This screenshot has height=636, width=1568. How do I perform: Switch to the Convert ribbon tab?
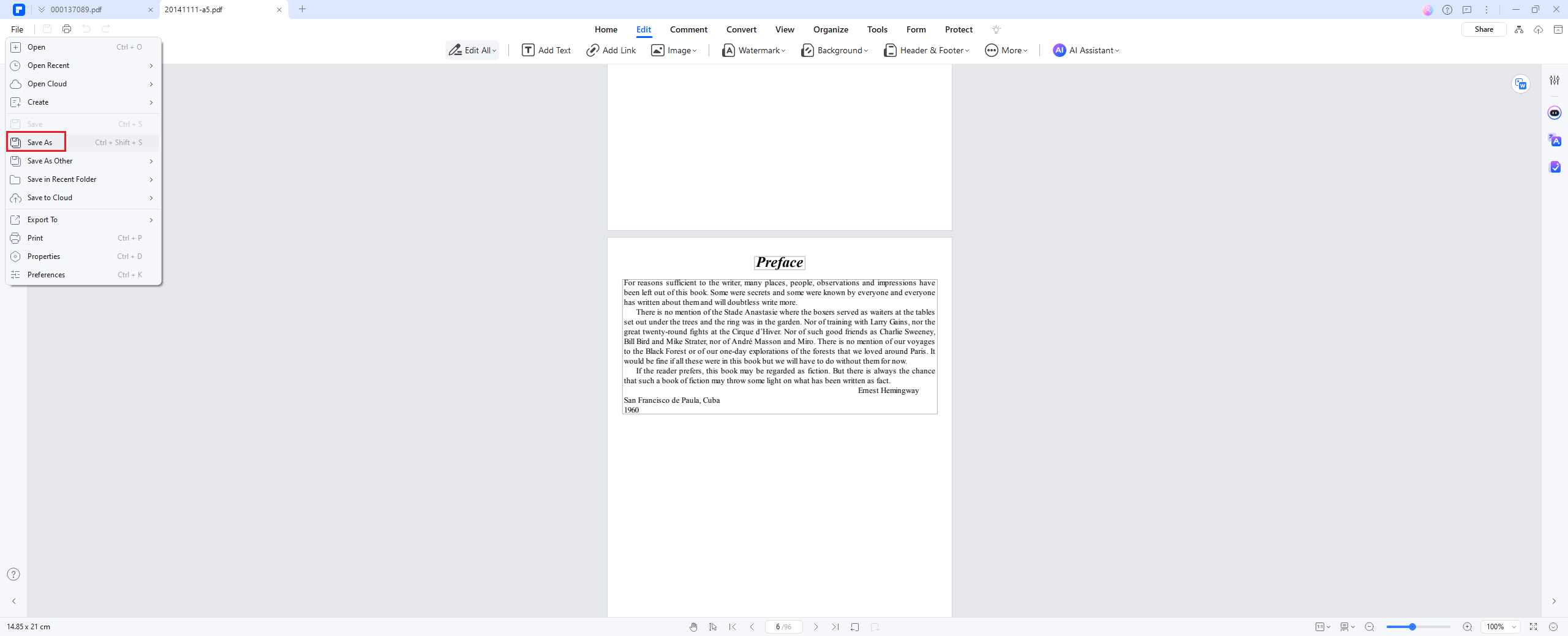pyautogui.click(x=741, y=29)
